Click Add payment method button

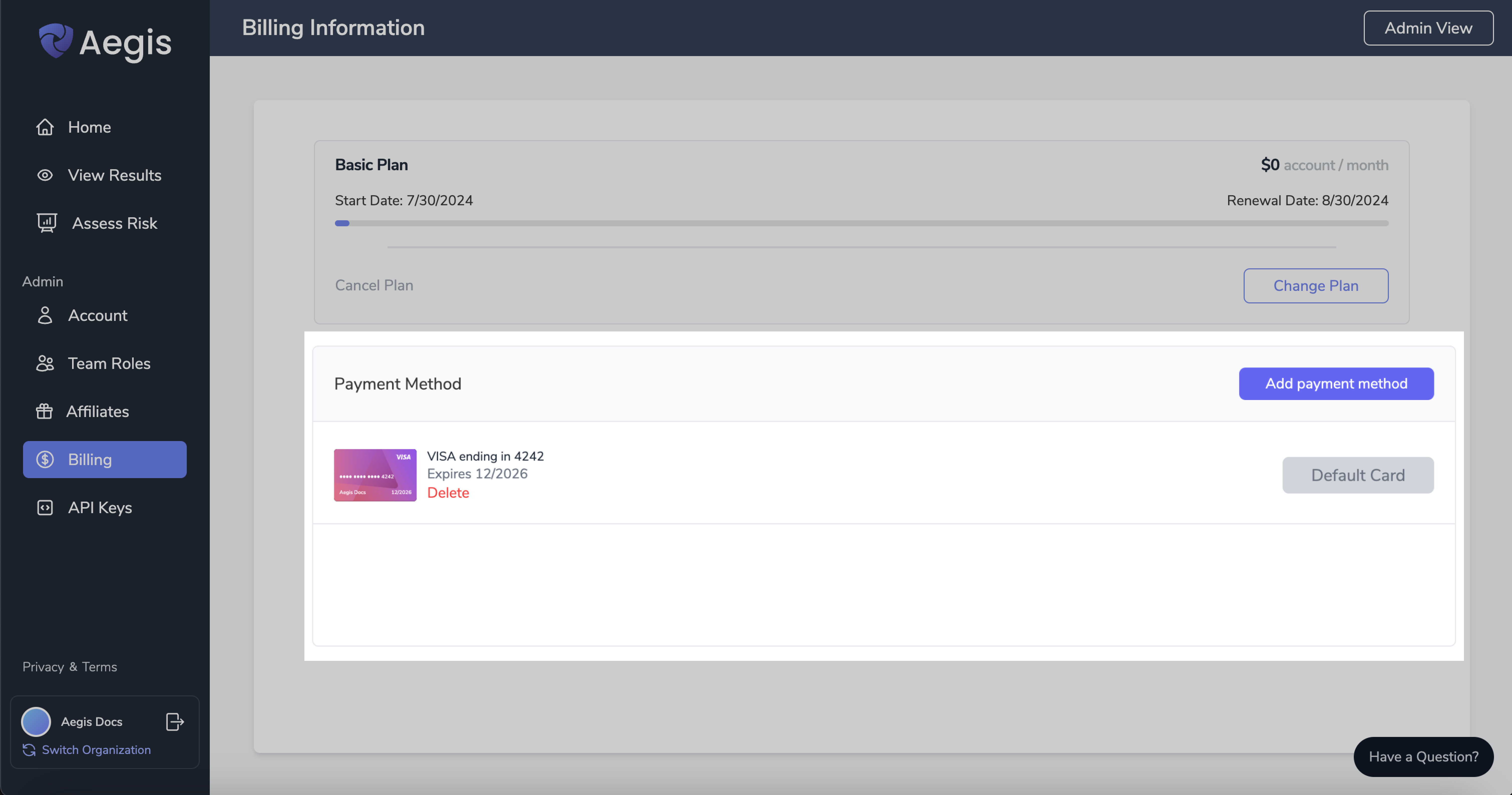coord(1336,383)
